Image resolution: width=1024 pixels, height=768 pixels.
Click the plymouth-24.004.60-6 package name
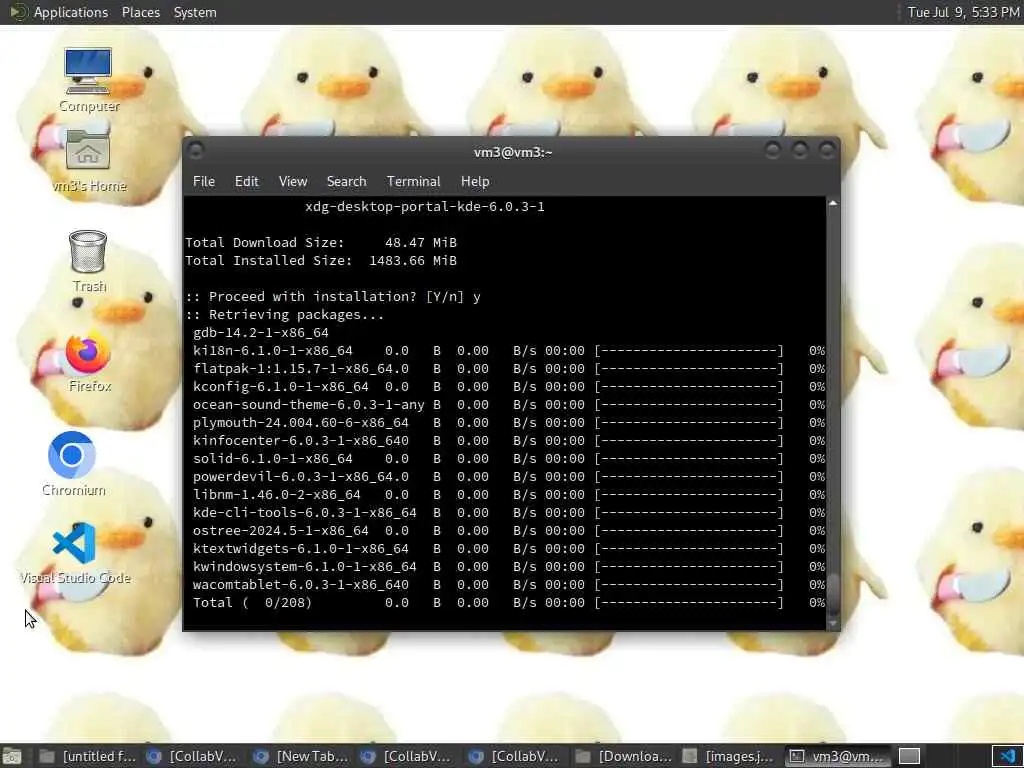coord(300,423)
